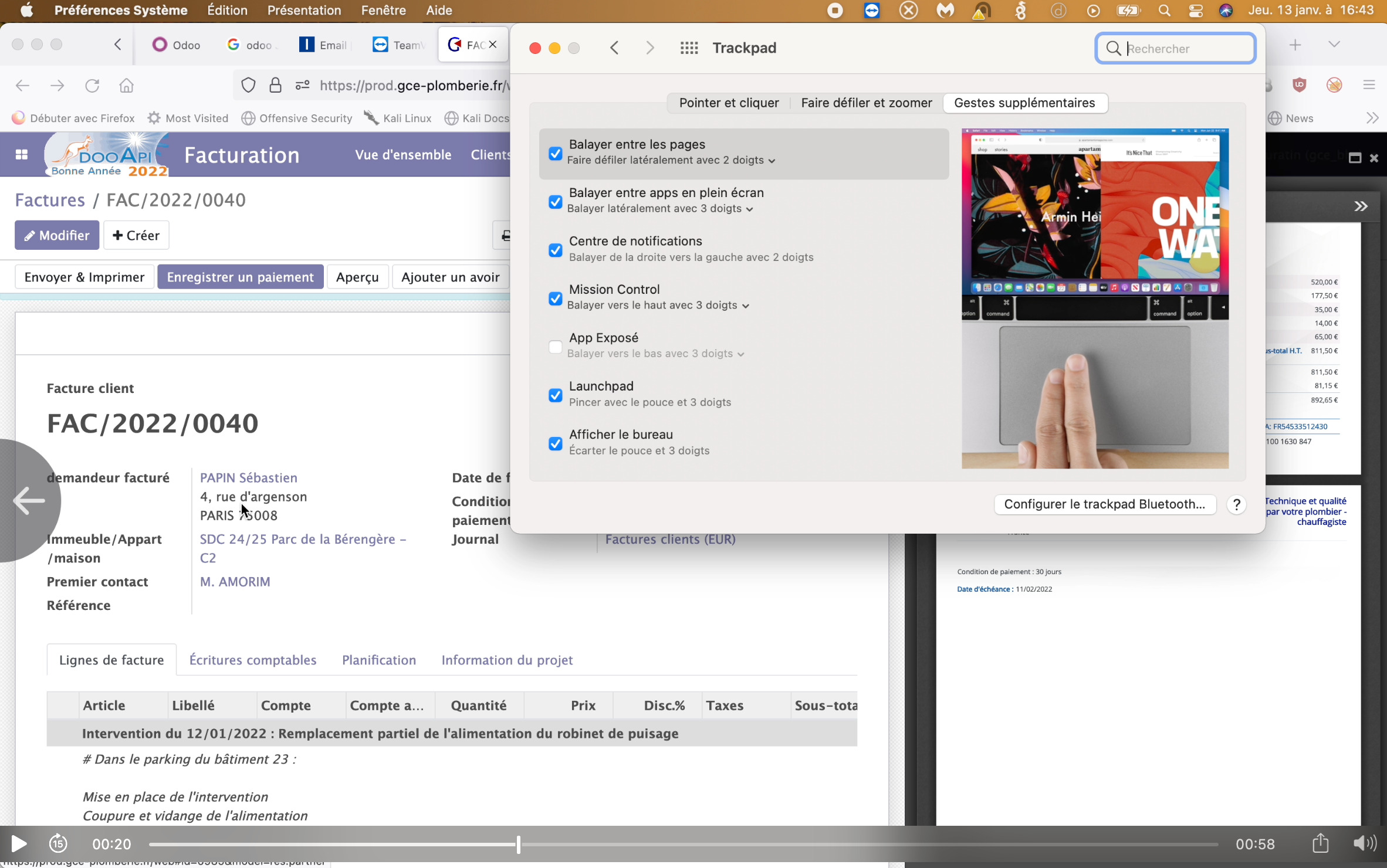Click the battery status icon

point(1128,10)
